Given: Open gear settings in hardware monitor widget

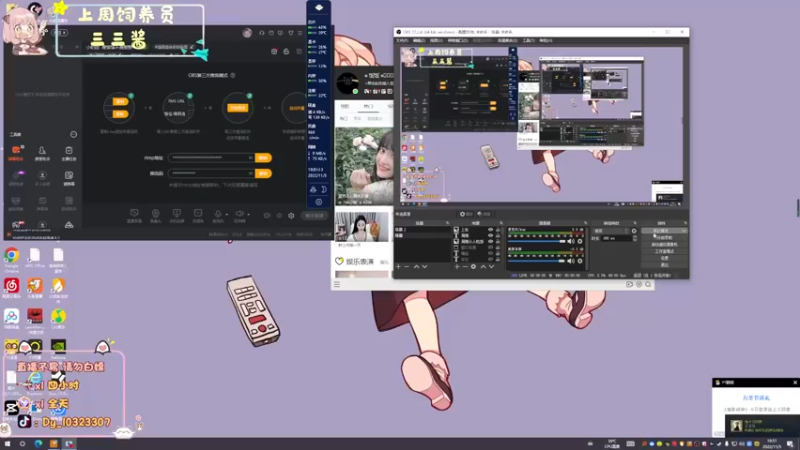Looking at the screenshot, I should [x=318, y=202].
